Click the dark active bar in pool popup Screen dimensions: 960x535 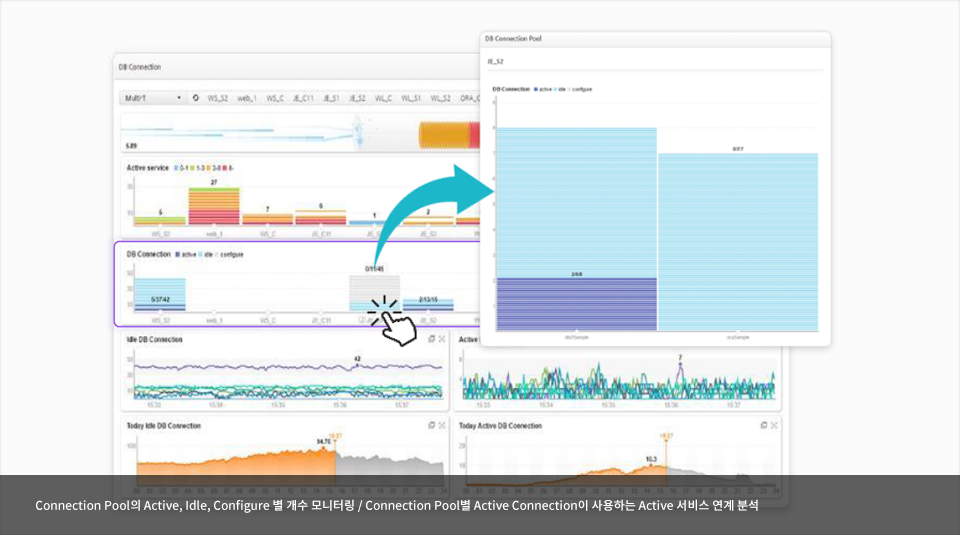pos(576,305)
